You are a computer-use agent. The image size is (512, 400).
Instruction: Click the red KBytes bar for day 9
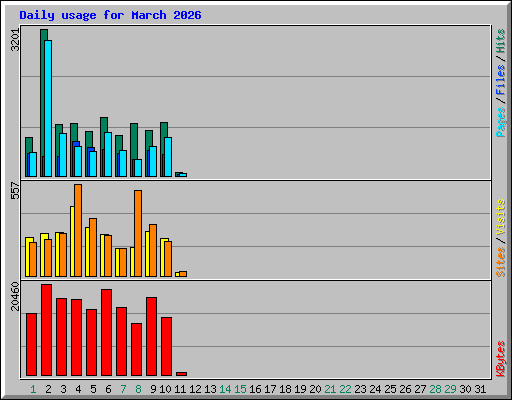coord(151,336)
